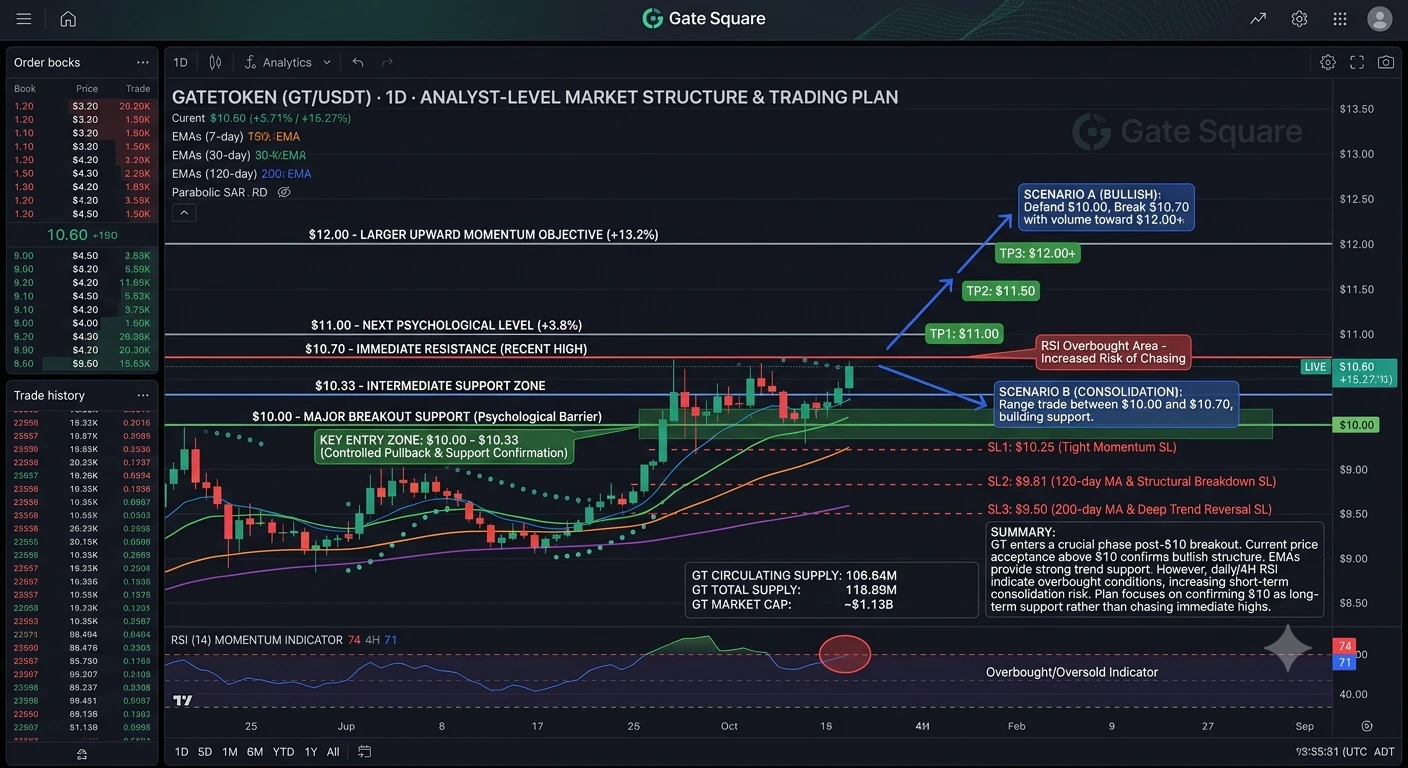1408x768 pixels.
Task: Undo the last chart action
Action: point(358,62)
